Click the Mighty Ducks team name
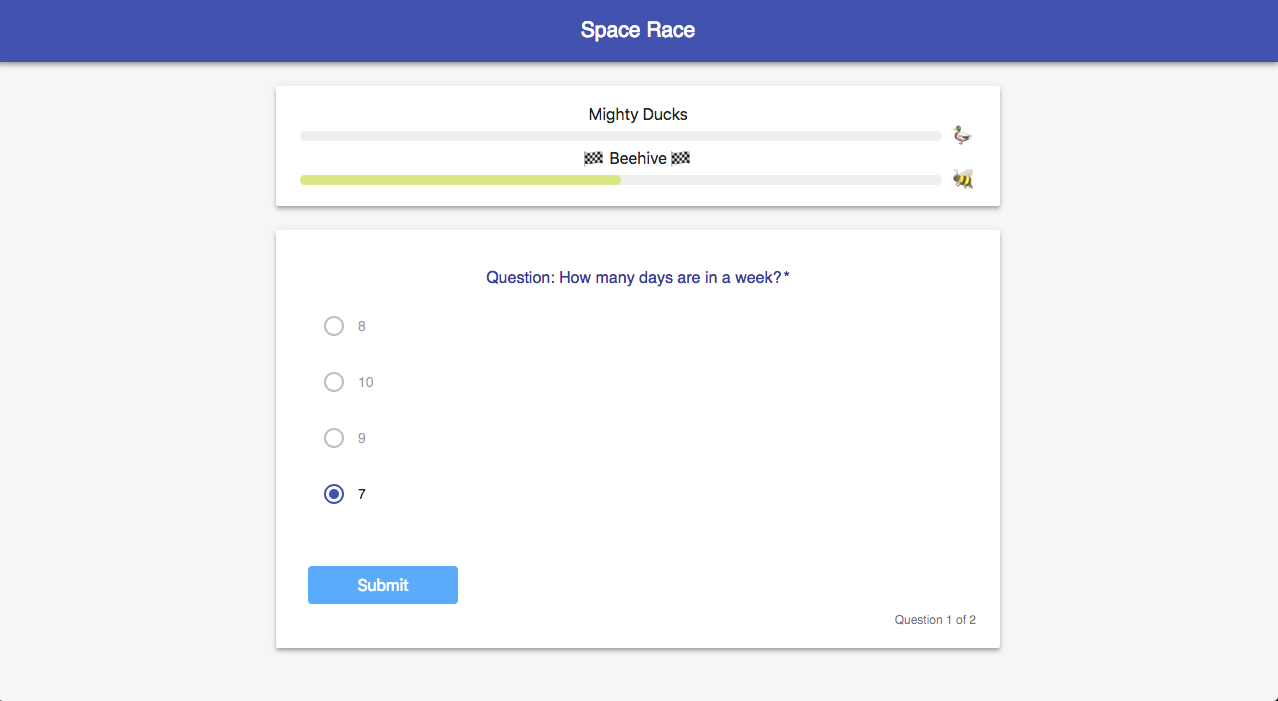1278x701 pixels. (638, 114)
